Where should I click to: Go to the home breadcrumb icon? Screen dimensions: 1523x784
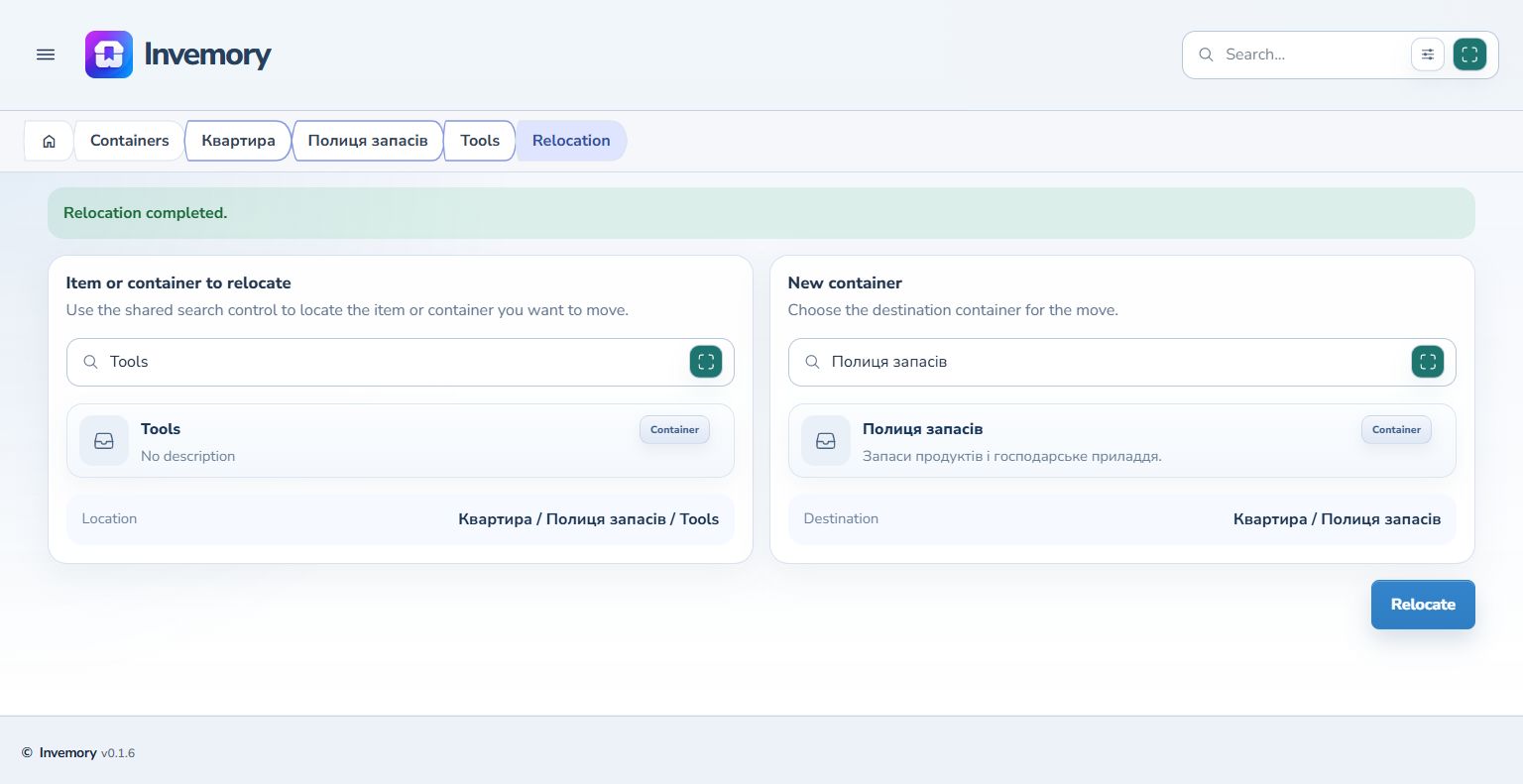[49, 141]
